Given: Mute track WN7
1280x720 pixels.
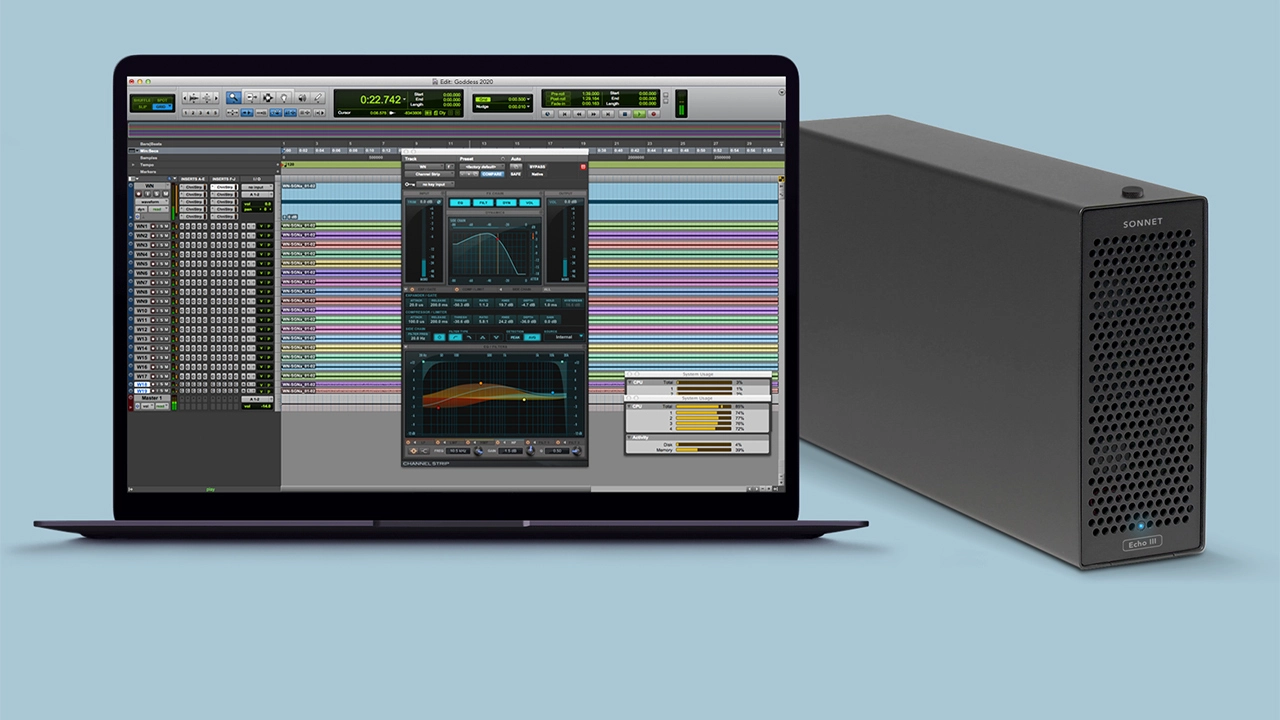Looking at the screenshot, I should [168, 282].
